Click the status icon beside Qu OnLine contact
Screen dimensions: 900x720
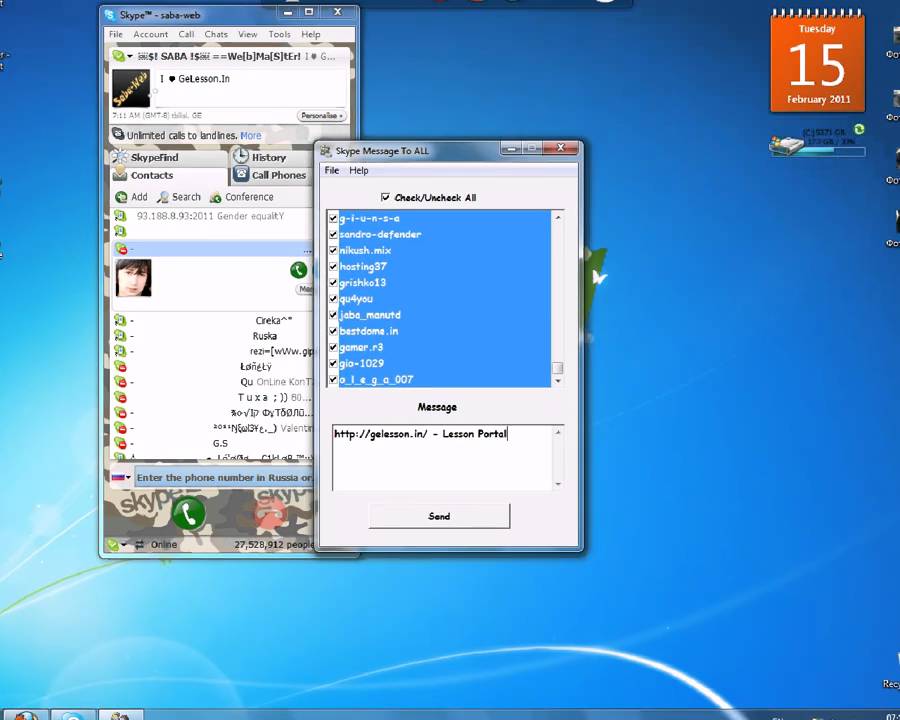(120, 382)
